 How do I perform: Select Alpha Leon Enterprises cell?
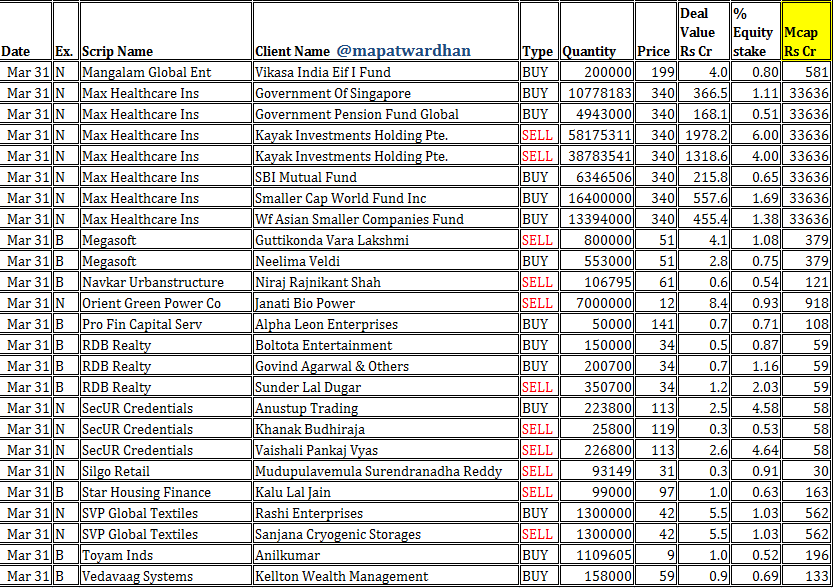click(x=386, y=324)
